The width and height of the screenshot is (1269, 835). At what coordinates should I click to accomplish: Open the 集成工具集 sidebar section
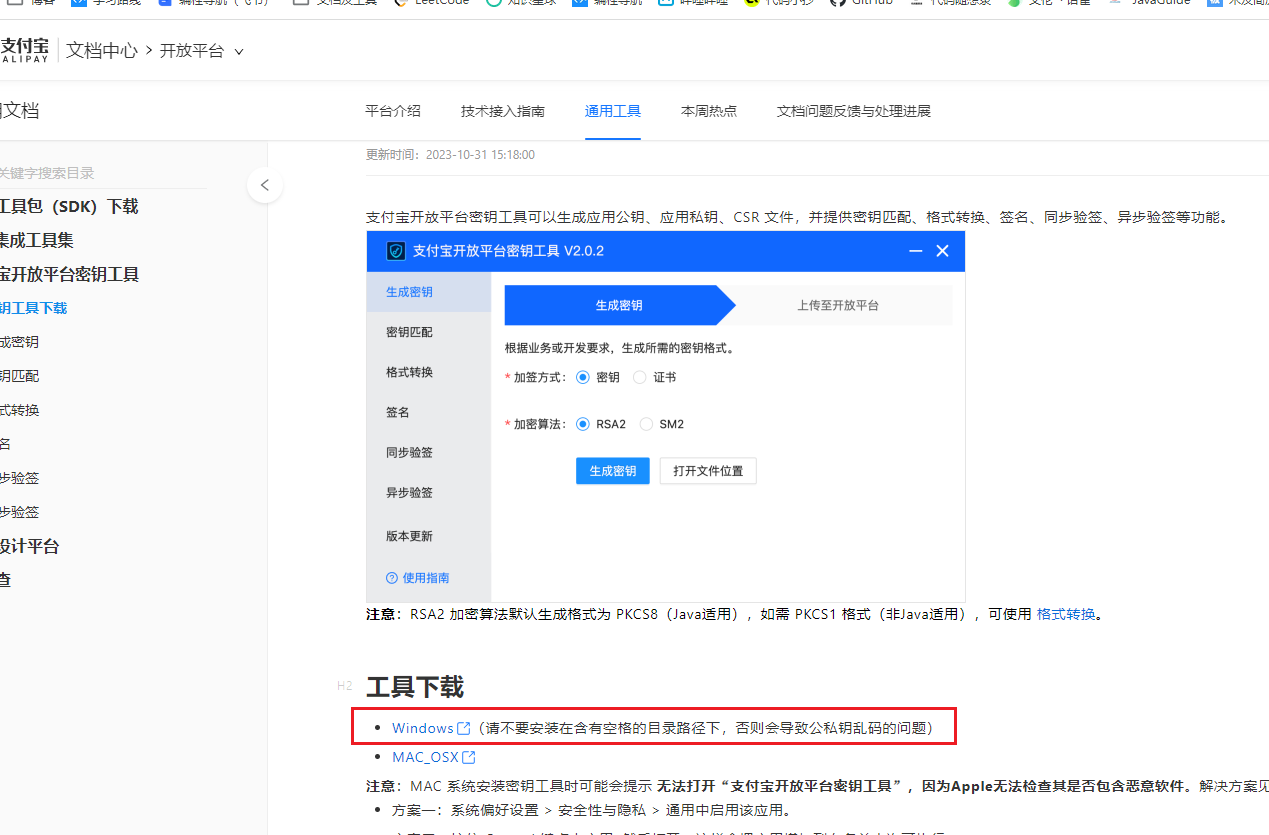(x=37, y=240)
